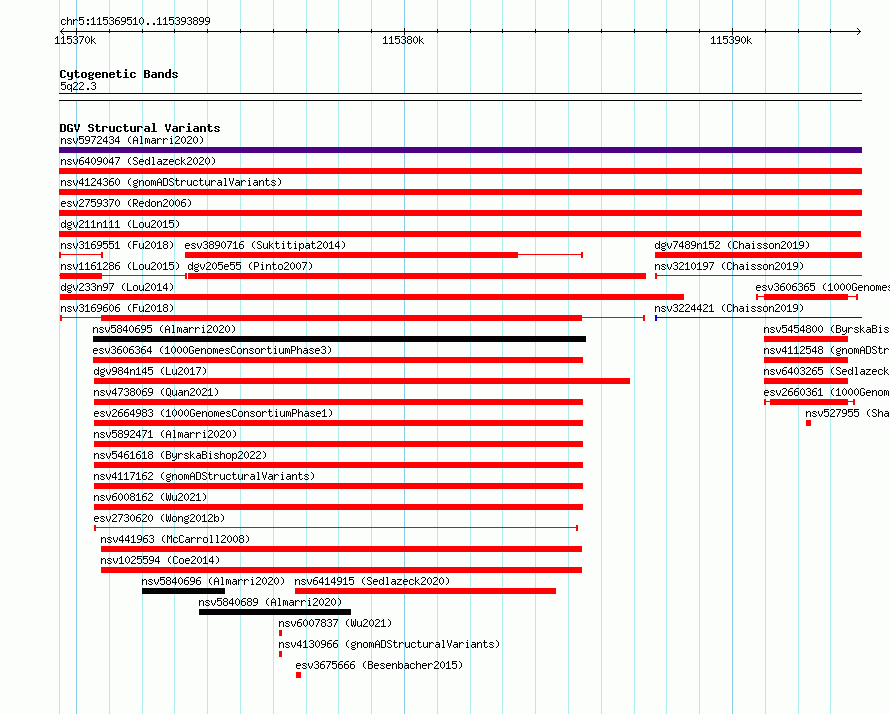Click the dgv984n145 (Lu2017) label

[150, 371]
